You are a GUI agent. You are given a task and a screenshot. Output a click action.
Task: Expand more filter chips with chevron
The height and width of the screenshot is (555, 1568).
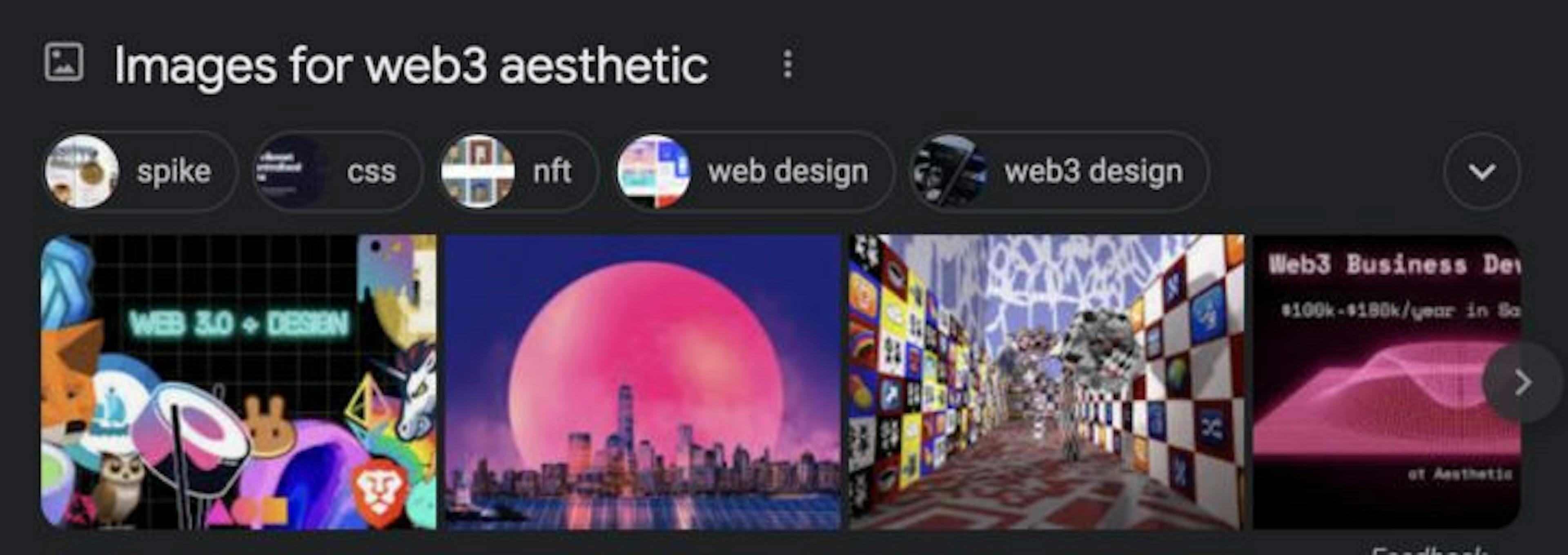click(x=1481, y=172)
